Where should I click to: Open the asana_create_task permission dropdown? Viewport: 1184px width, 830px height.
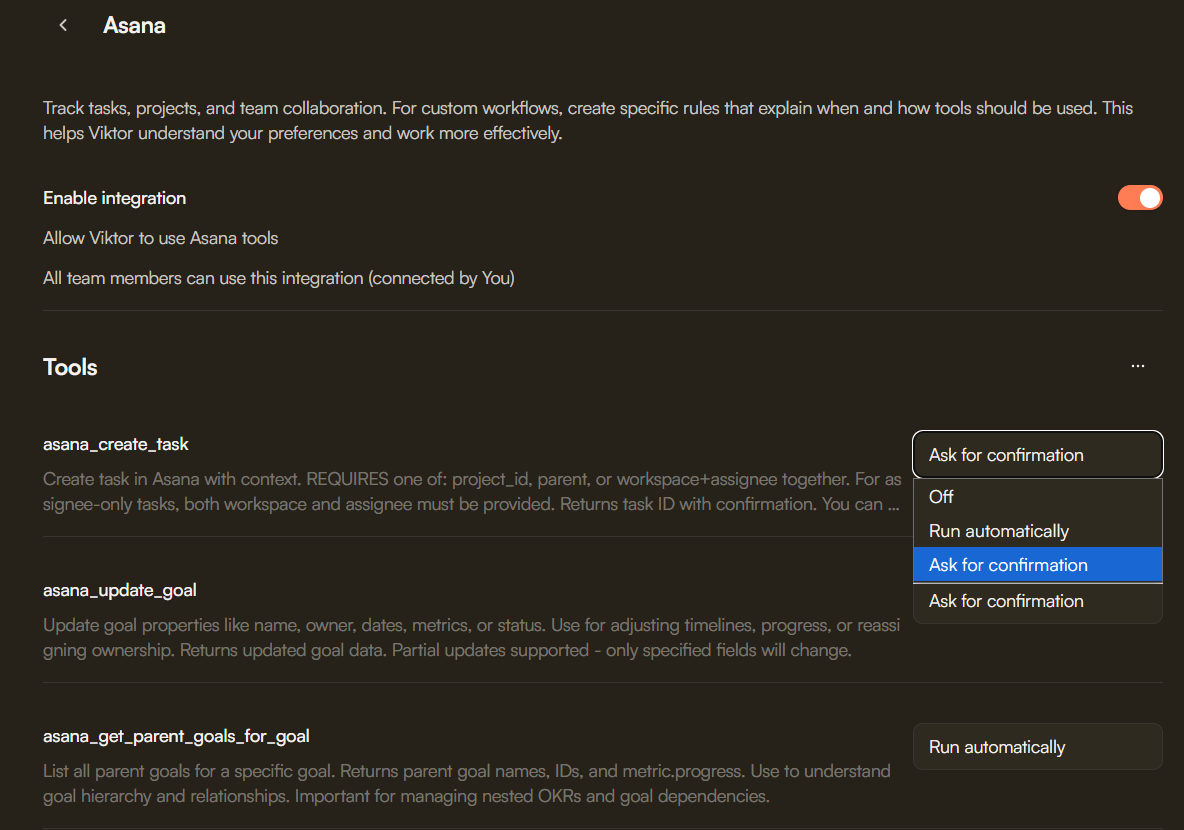(1038, 455)
